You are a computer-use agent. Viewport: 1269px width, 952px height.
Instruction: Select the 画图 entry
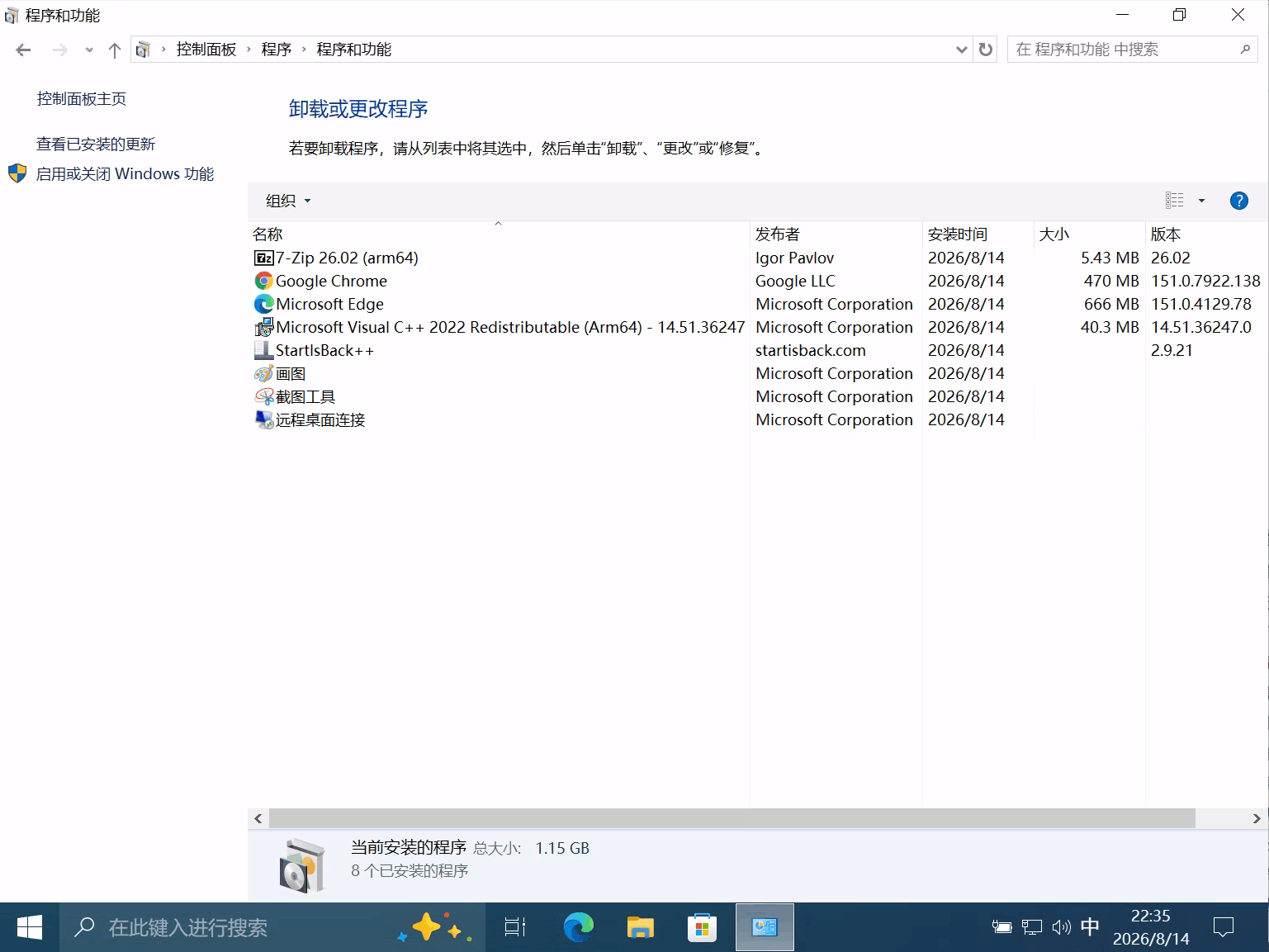point(291,374)
